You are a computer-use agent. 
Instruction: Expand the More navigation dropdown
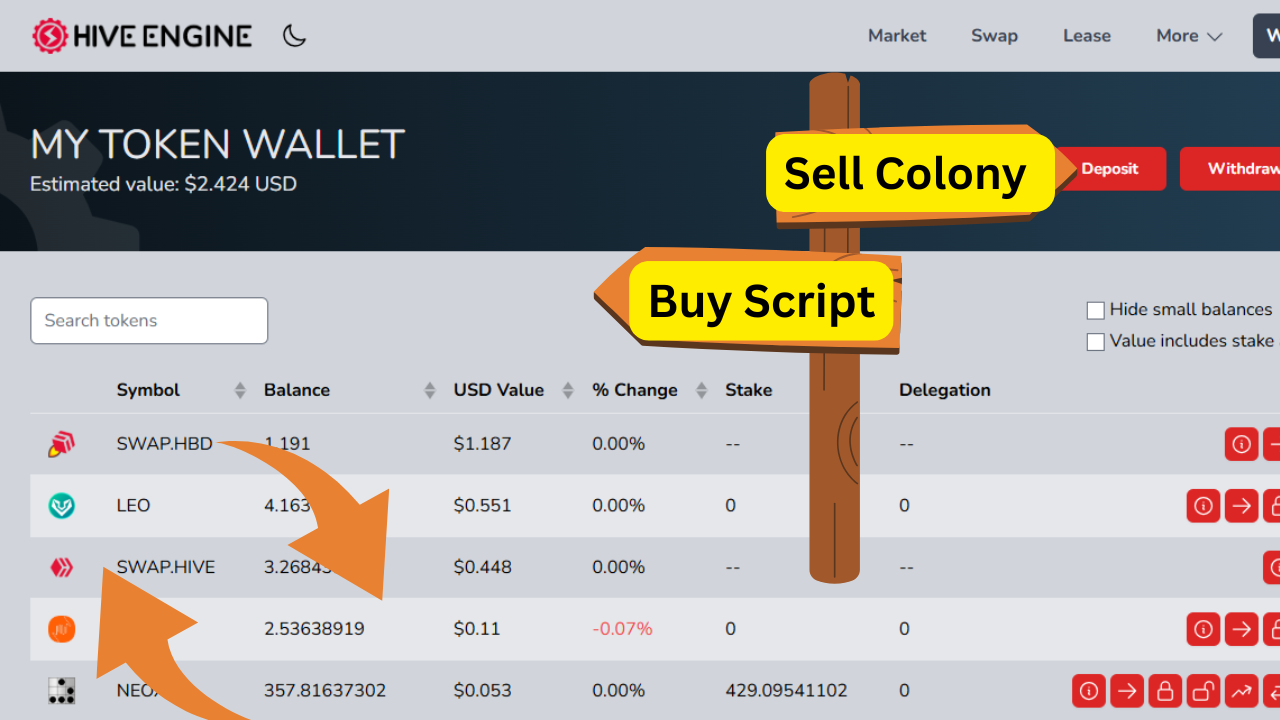1188,36
